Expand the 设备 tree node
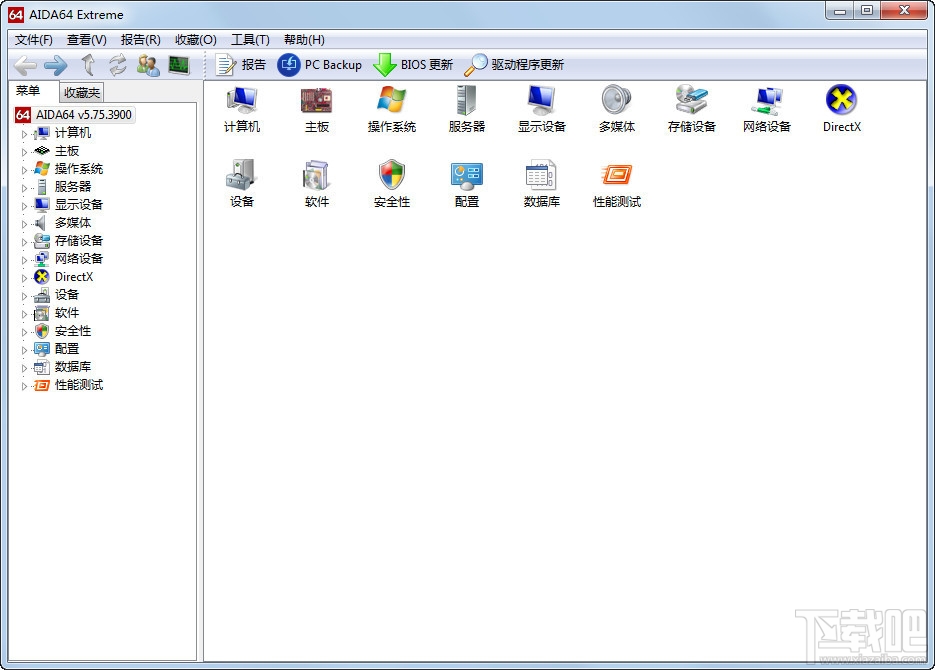 click(x=24, y=296)
